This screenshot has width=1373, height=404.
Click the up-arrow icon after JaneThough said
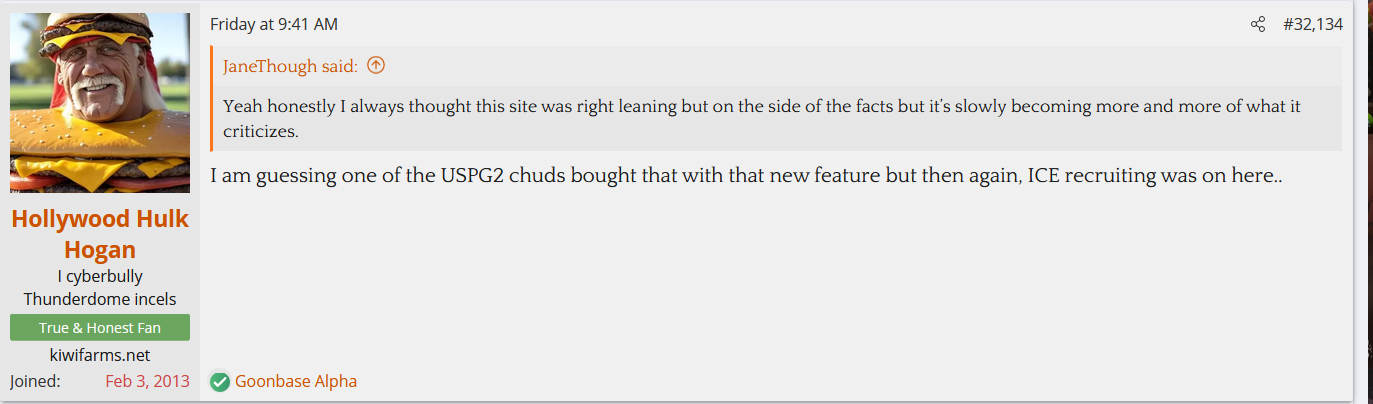click(x=376, y=66)
